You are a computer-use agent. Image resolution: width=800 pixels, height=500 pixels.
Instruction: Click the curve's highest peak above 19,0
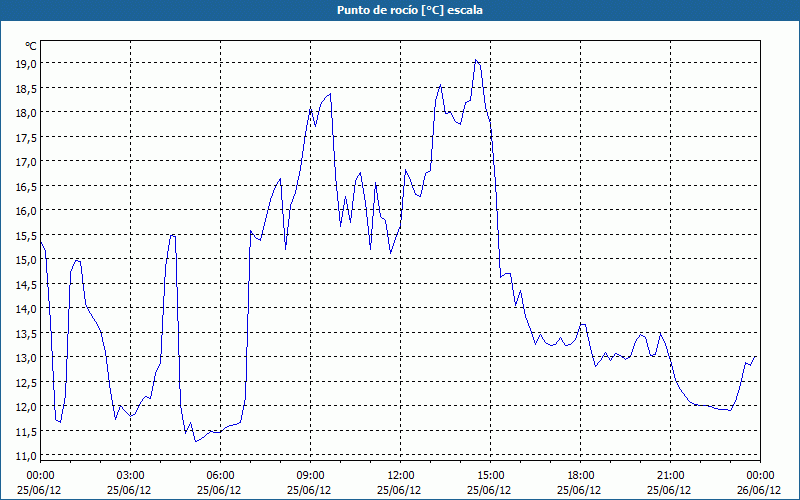[476, 60]
